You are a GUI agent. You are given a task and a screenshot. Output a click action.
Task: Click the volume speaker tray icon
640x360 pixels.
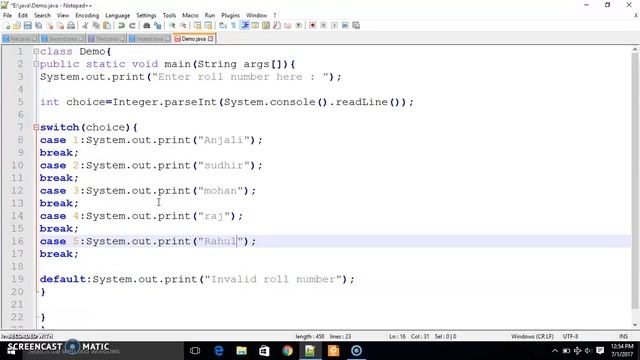pyautogui.click(x=588, y=351)
